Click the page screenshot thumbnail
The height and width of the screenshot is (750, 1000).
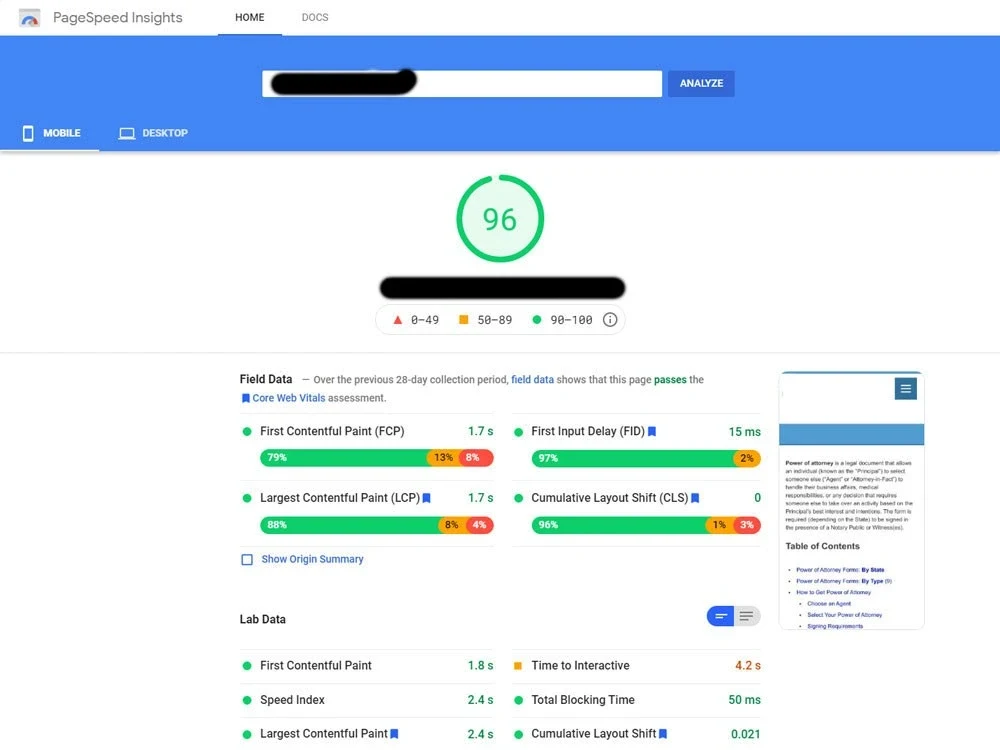pos(851,500)
